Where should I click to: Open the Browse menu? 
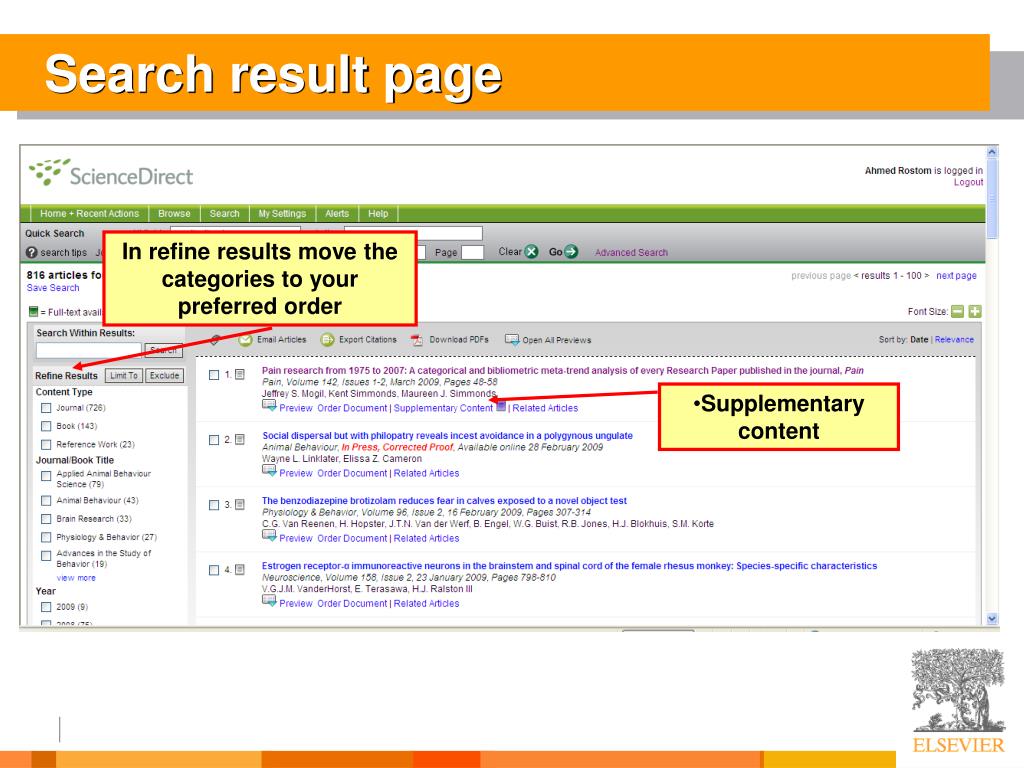[174, 214]
